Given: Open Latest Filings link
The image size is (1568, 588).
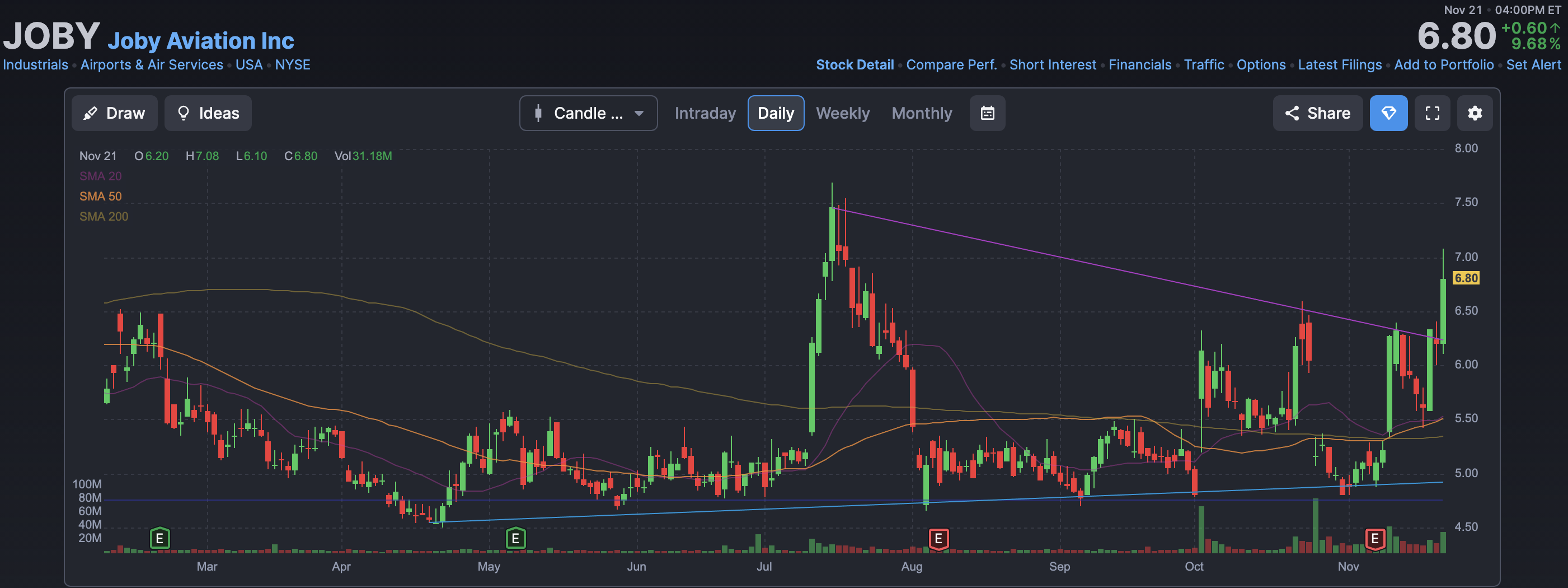Looking at the screenshot, I should (x=1339, y=64).
